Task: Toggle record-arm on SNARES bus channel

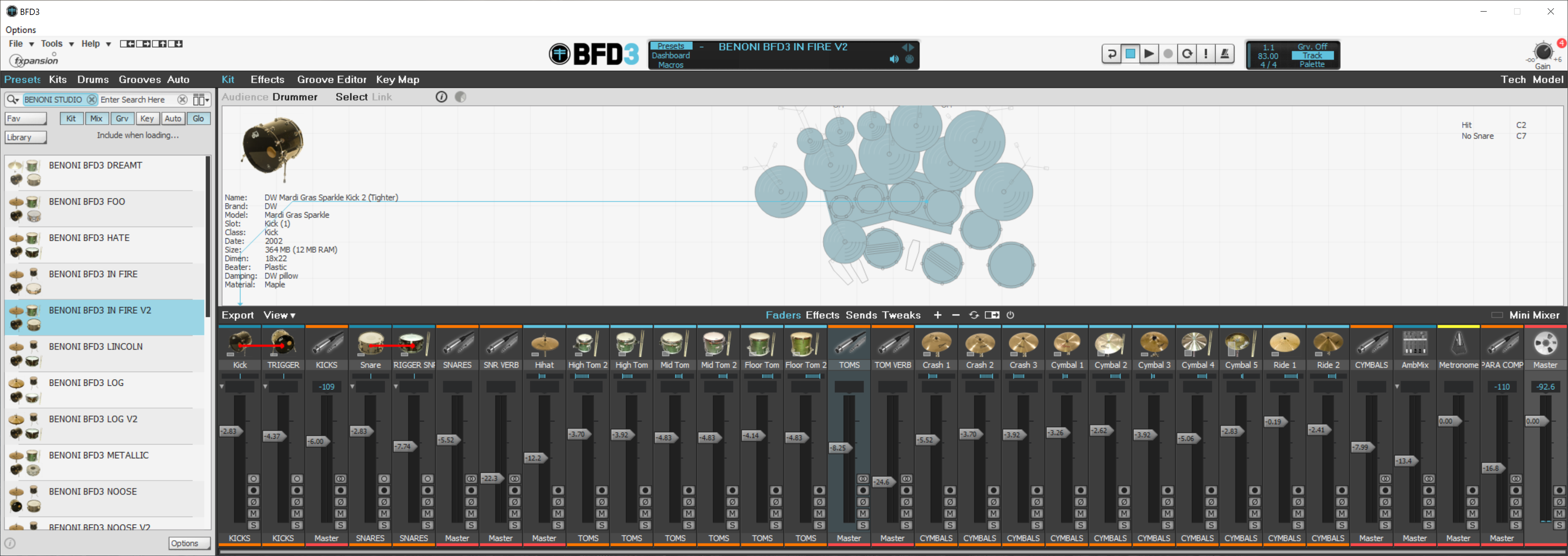Action: [471, 490]
